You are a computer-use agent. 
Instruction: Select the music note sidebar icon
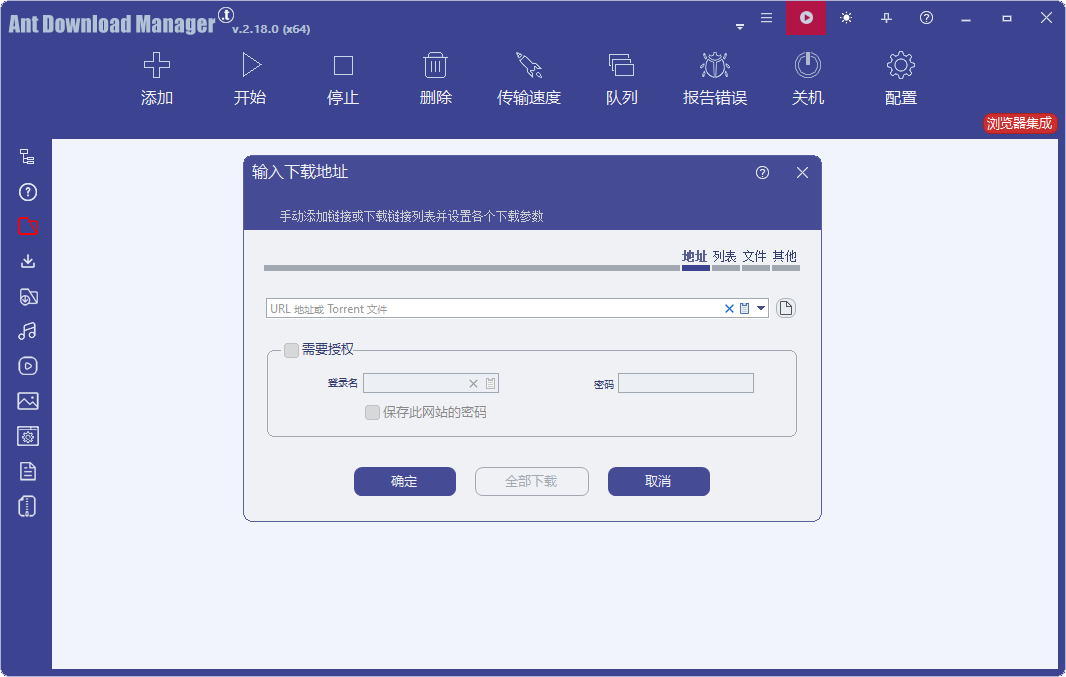27,331
